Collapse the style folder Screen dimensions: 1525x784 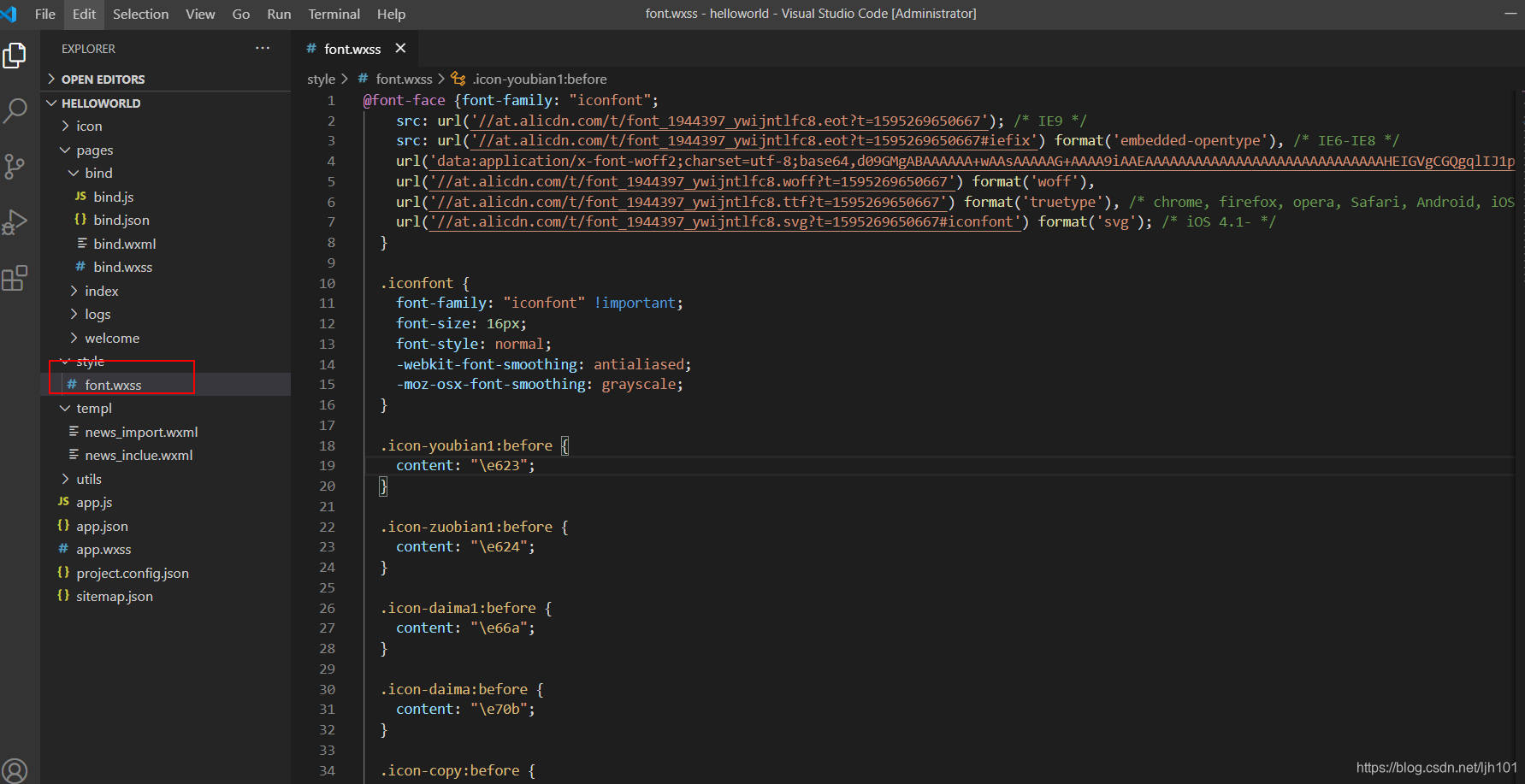click(90, 361)
